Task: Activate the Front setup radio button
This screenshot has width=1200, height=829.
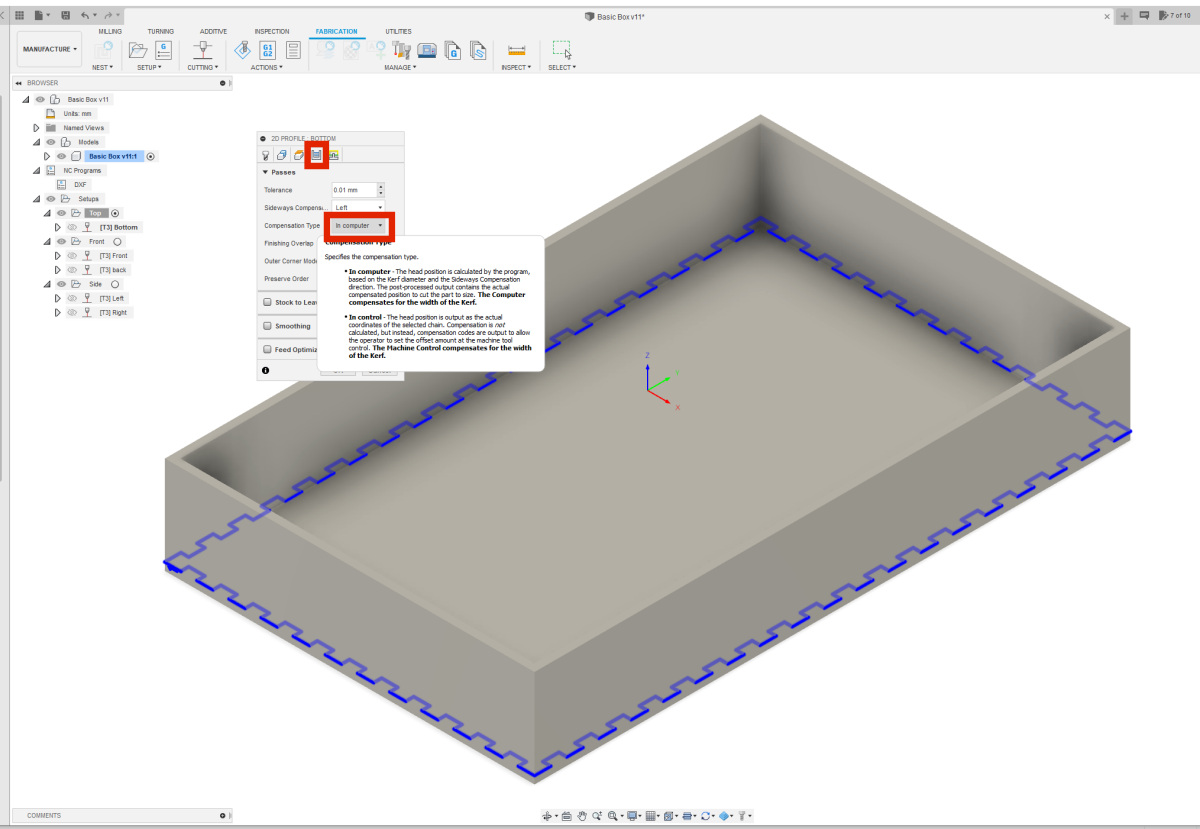Action: [116, 242]
